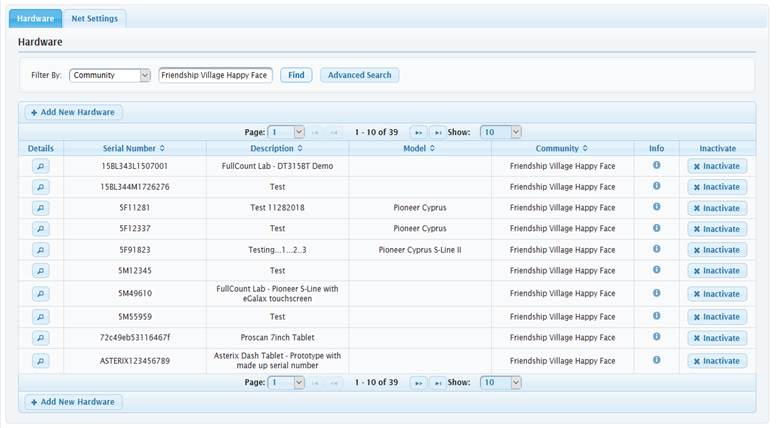Open the bottom Show count dropdown
The image size is (780, 428).
500,383
